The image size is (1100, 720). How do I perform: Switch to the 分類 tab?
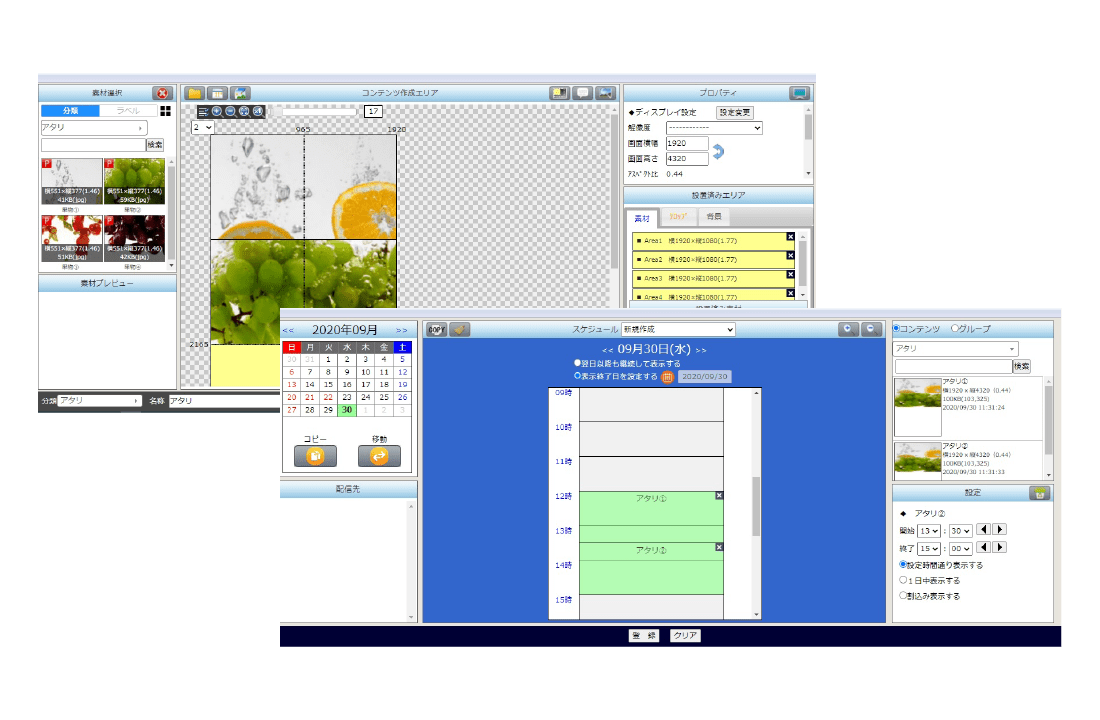pyautogui.click(x=70, y=111)
